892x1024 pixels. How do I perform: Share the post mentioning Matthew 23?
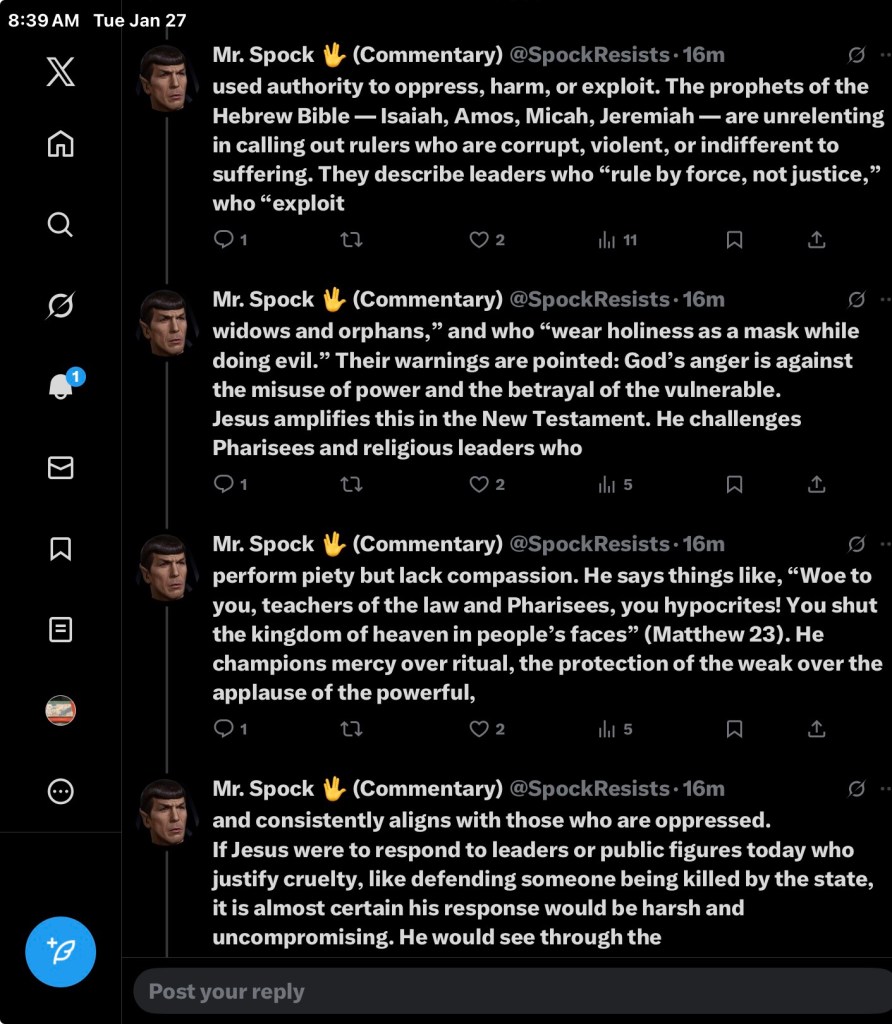click(x=816, y=729)
